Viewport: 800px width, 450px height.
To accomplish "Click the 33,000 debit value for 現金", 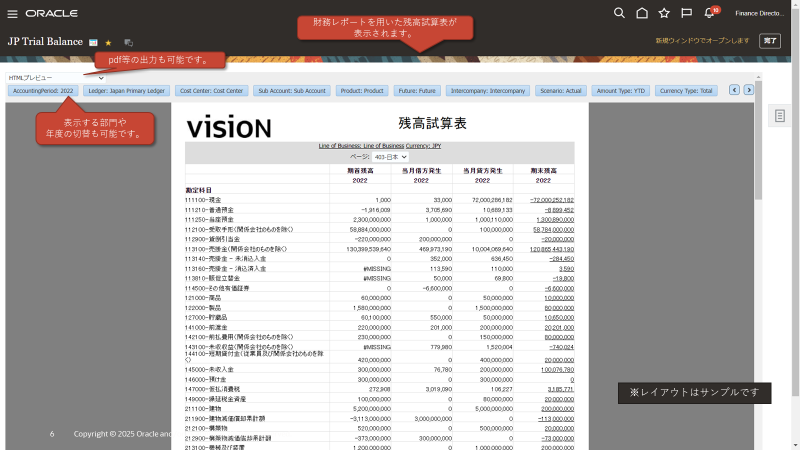I will [x=442, y=200].
